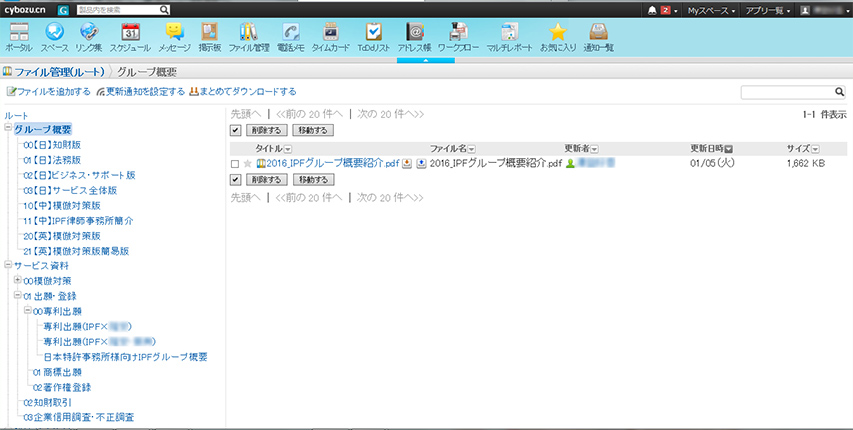Select 日本特許事務所様向けIPFグループ概要 folder

pos(126,357)
